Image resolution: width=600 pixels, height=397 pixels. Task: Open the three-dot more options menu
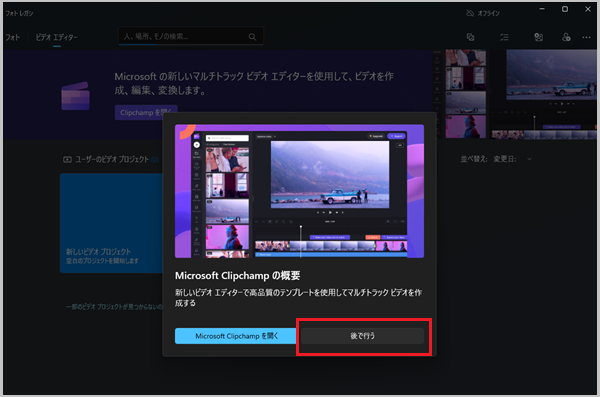tap(586, 37)
